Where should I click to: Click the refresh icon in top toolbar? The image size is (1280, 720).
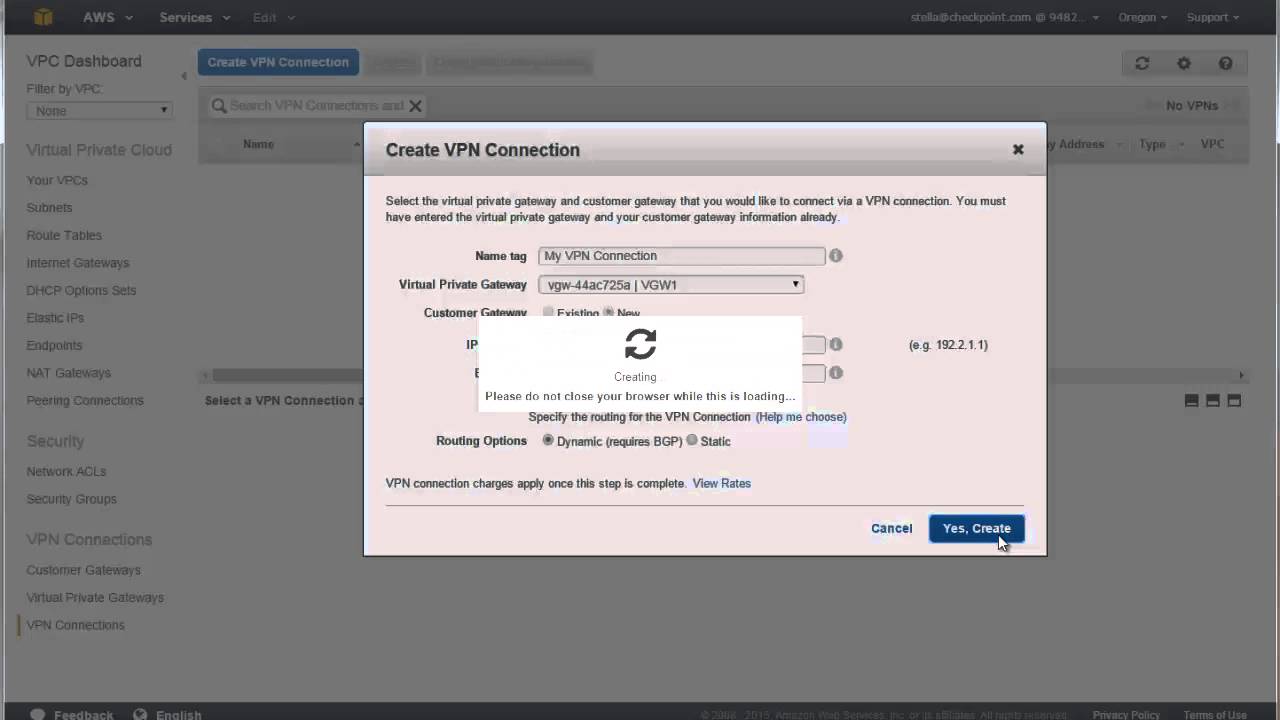[x=1142, y=63]
